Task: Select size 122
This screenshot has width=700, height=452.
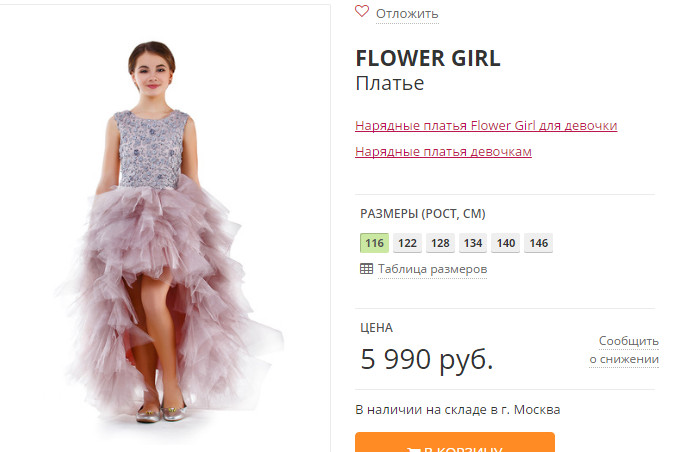Action: tap(407, 243)
